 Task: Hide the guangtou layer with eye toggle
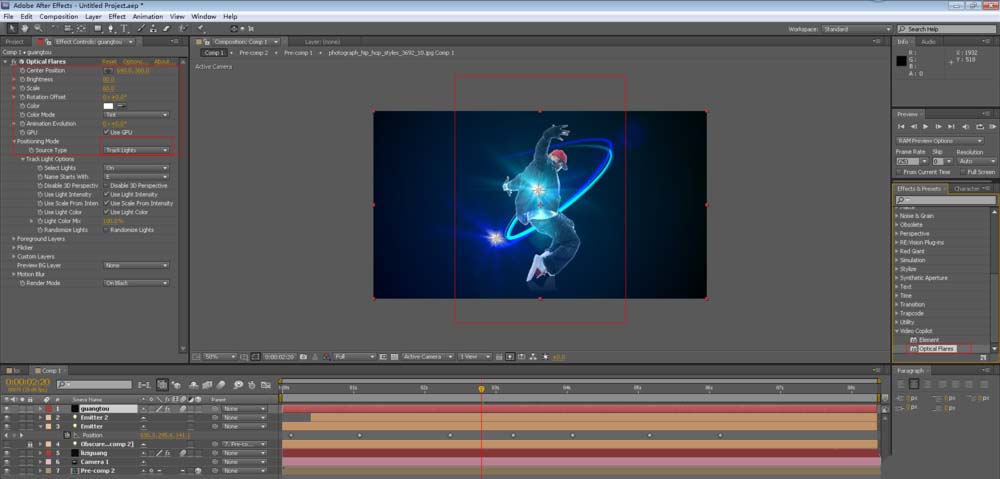pos(8,409)
